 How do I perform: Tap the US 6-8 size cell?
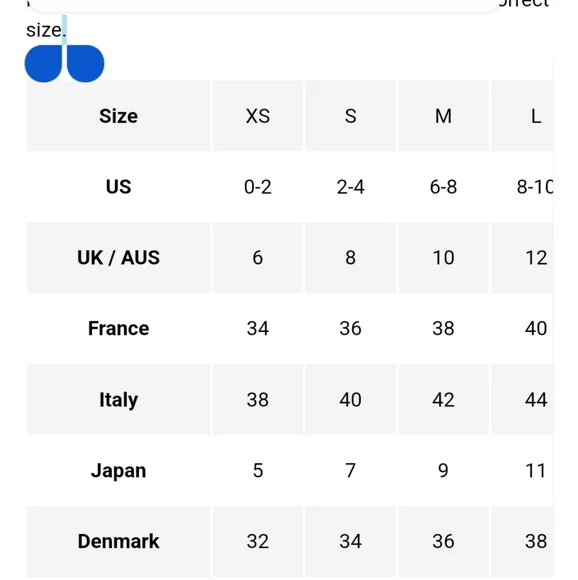(x=443, y=187)
